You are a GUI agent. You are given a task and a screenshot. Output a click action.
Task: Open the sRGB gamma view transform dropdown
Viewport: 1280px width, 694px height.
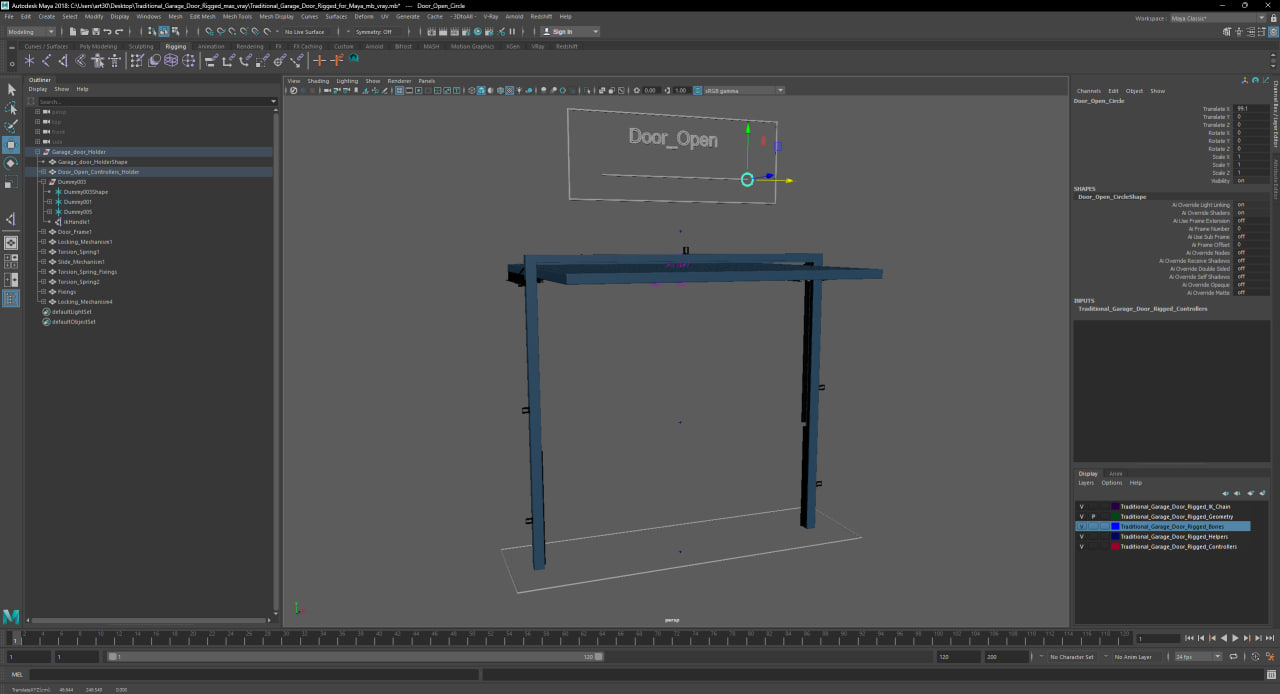pos(743,90)
